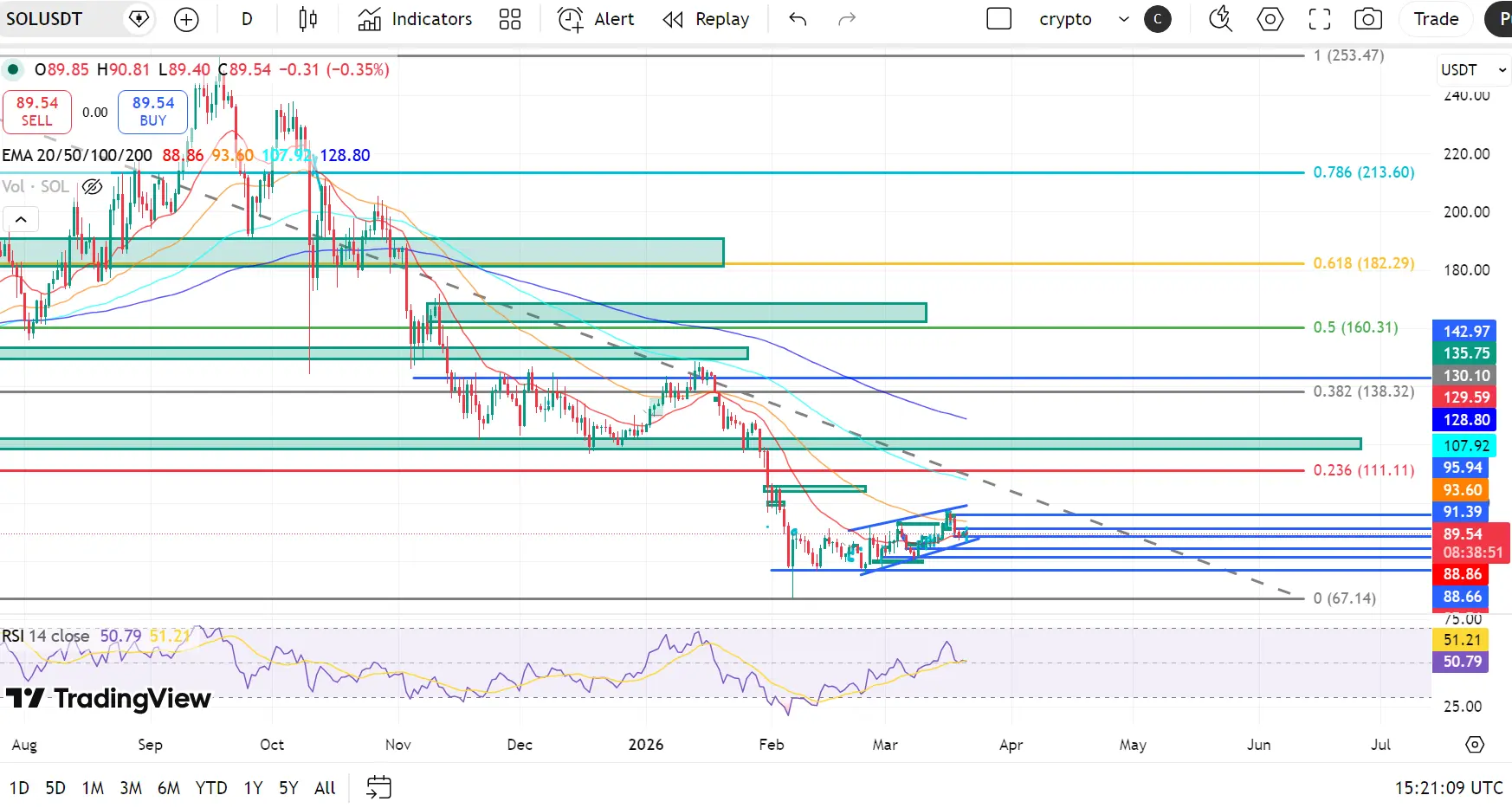Open chart settings hexagon icon
This screenshot has height=808, width=1512.
[1270, 19]
